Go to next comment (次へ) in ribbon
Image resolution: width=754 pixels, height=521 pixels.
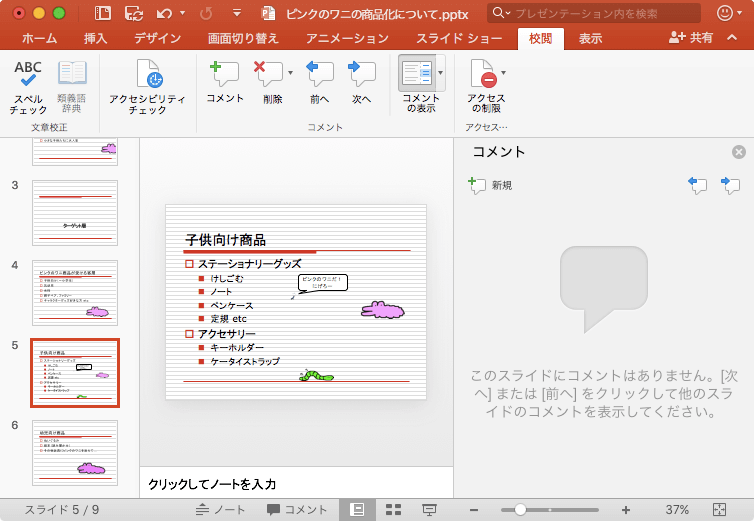click(x=361, y=82)
